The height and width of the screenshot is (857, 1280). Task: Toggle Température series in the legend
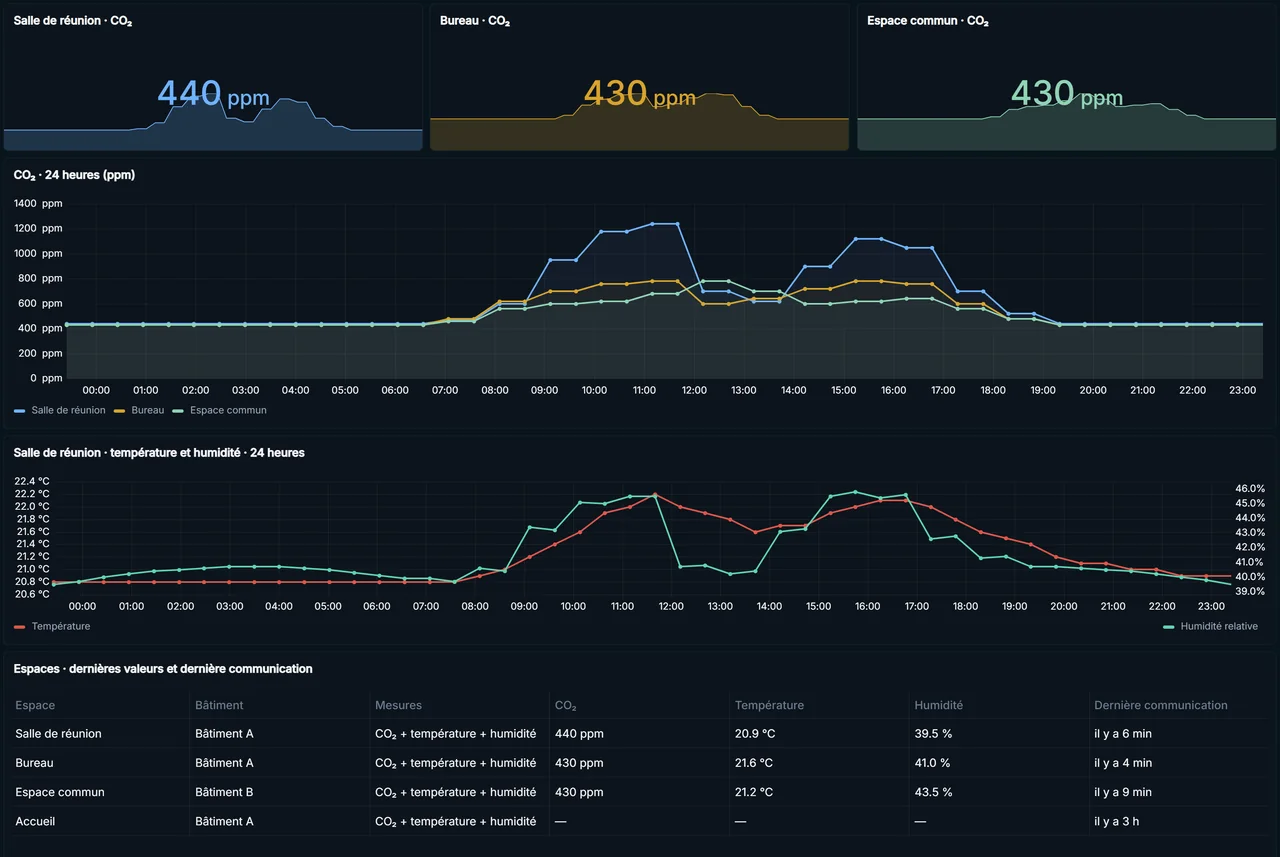(52, 626)
